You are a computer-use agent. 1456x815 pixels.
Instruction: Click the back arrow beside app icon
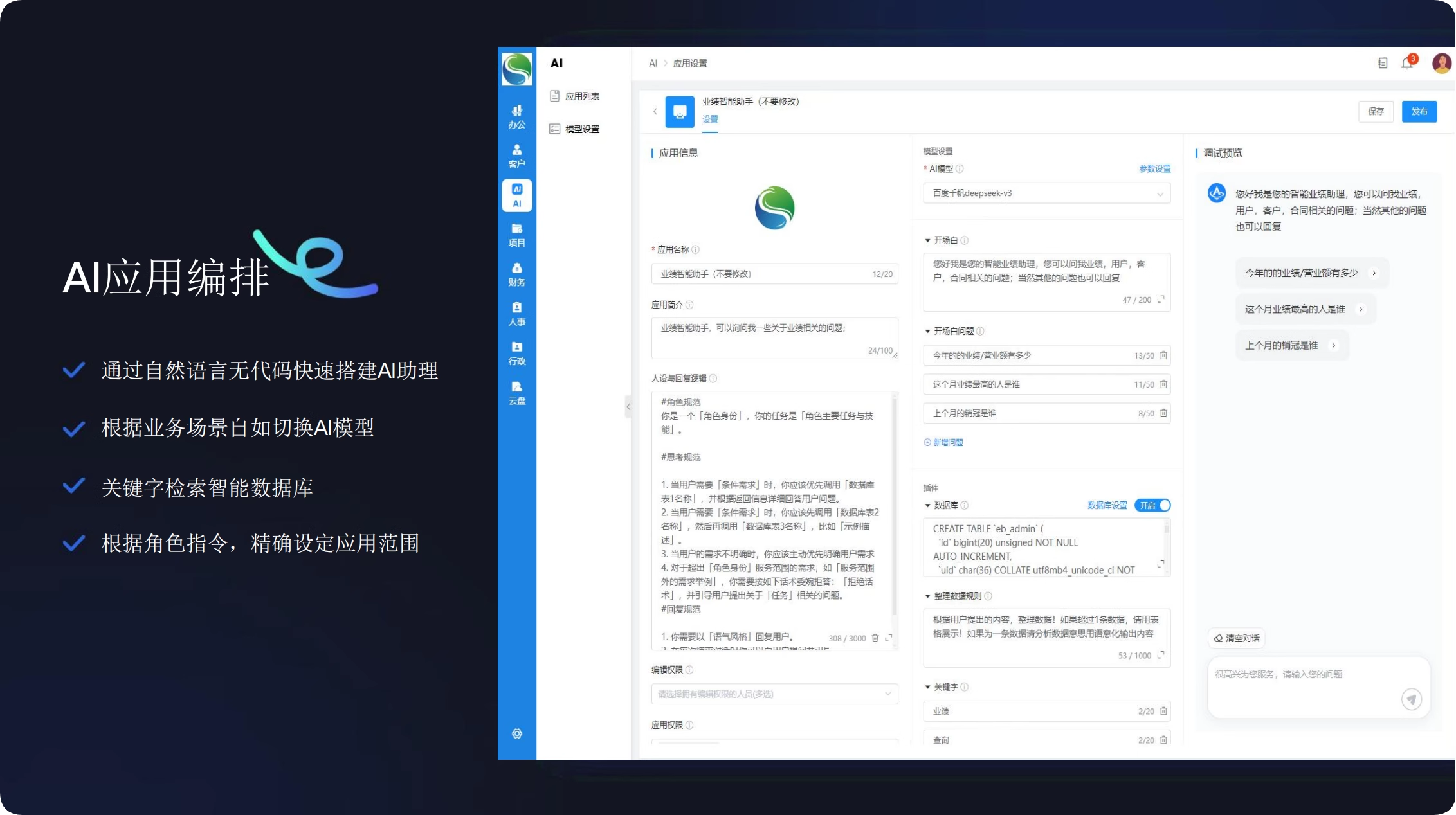(655, 111)
